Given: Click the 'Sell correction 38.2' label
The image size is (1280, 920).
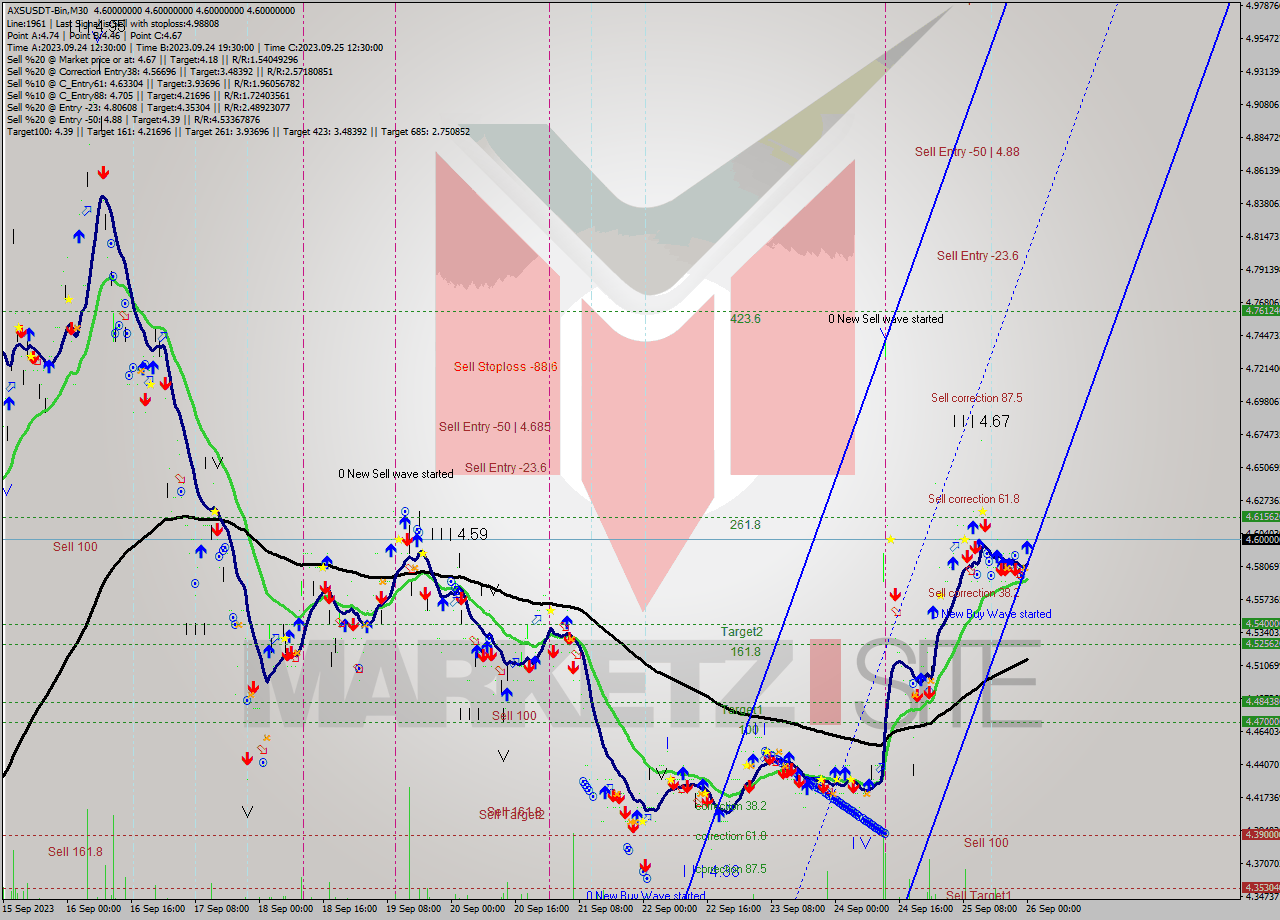Looking at the screenshot, I should 974,593.
